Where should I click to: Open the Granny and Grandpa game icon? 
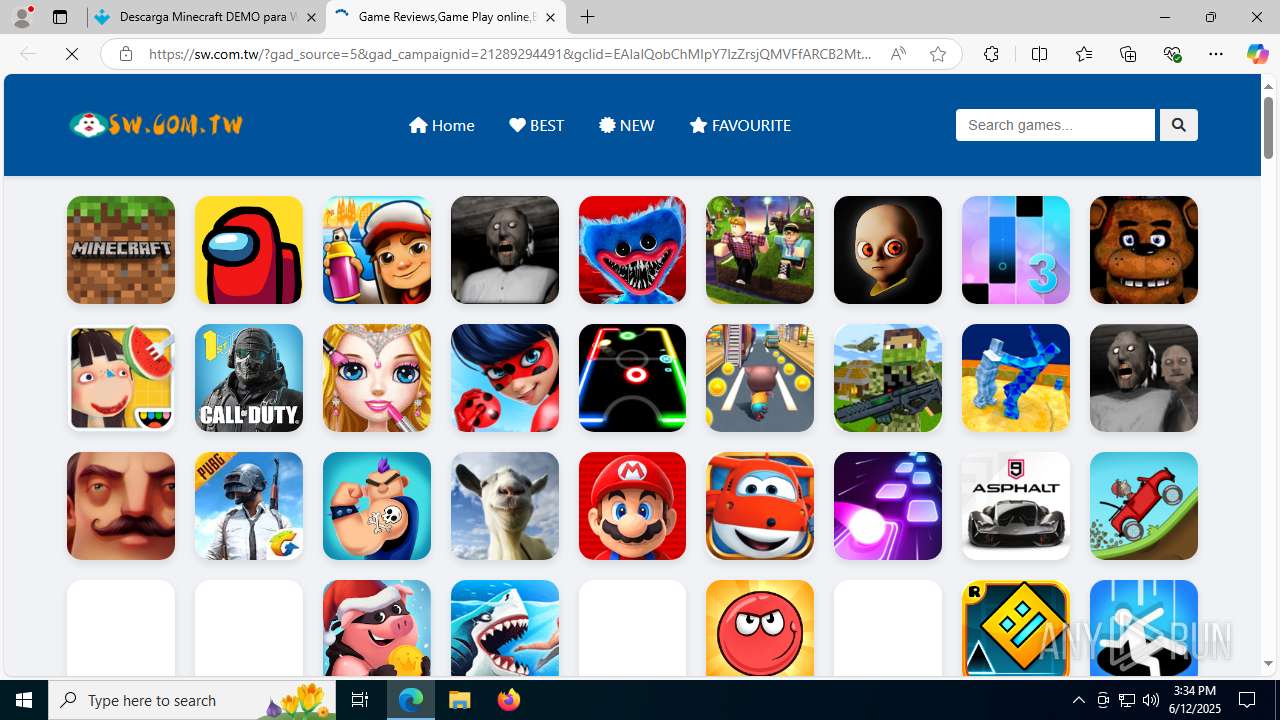[x=1144, y=378]
